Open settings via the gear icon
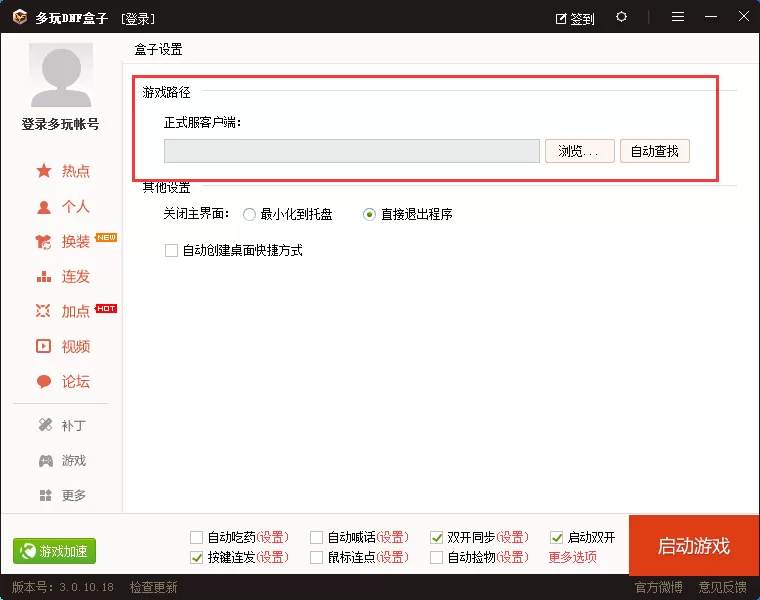 (x=621, y=17)
